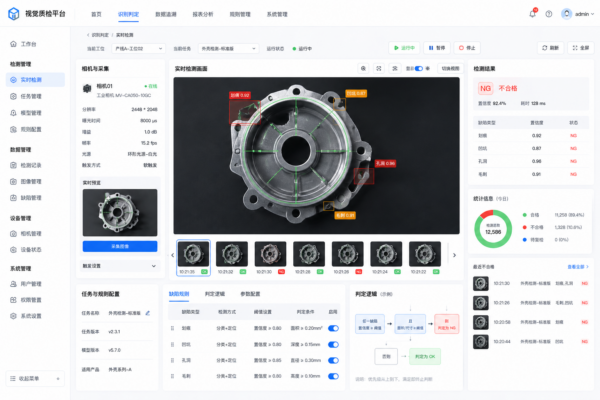The height and width of the screenshot is (400, 600).
Task: Go to 模型管理 in the sidebar
Action: pos(31,113)
